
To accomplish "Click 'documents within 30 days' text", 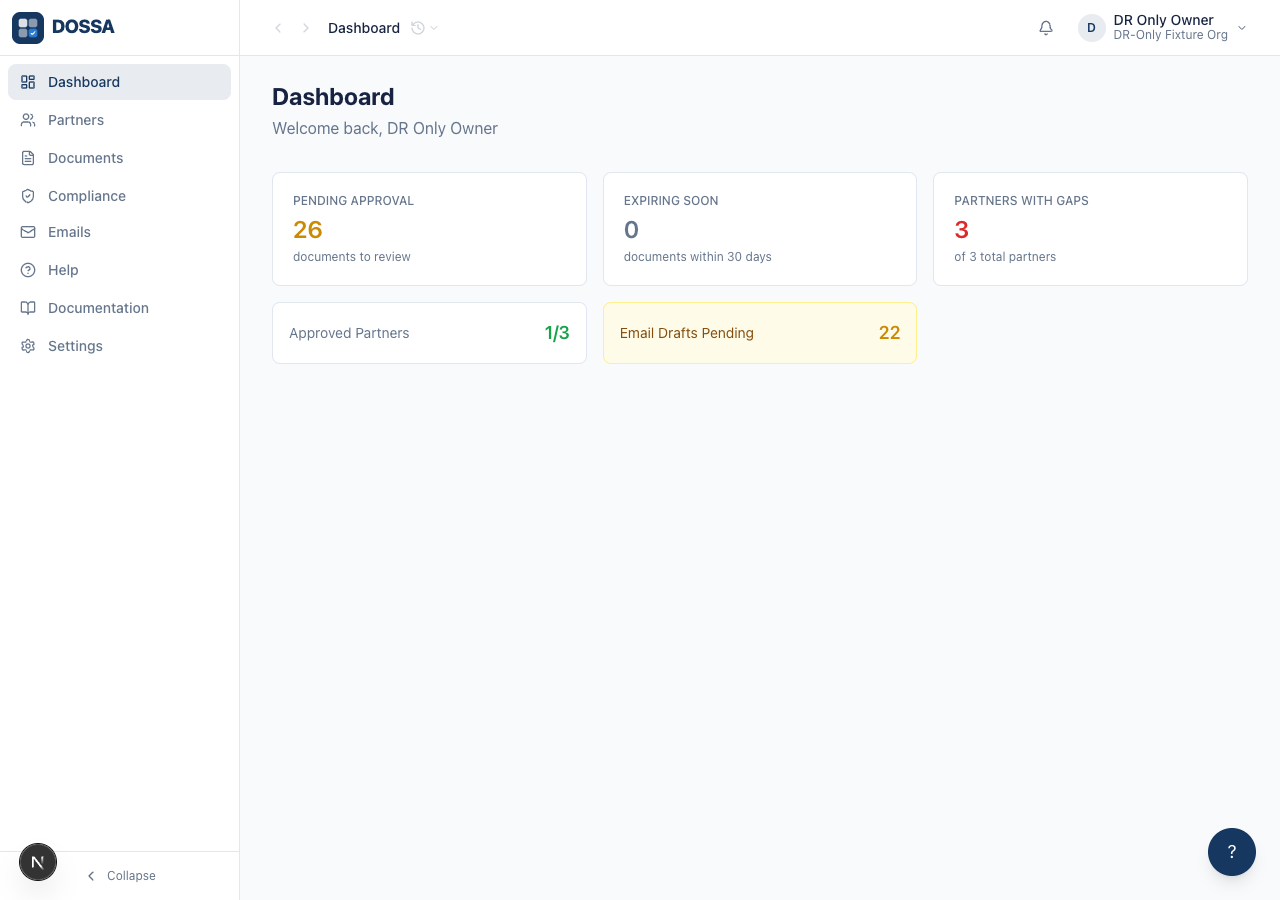I will 698,257.
